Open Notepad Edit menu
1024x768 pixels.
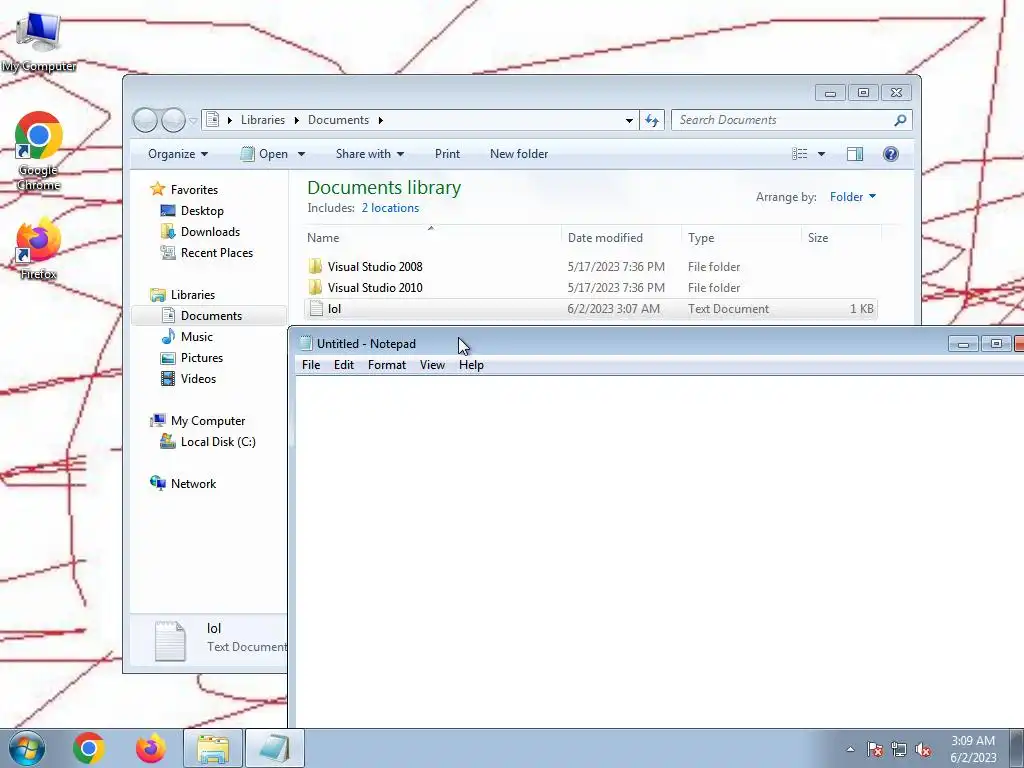point(344,365)
